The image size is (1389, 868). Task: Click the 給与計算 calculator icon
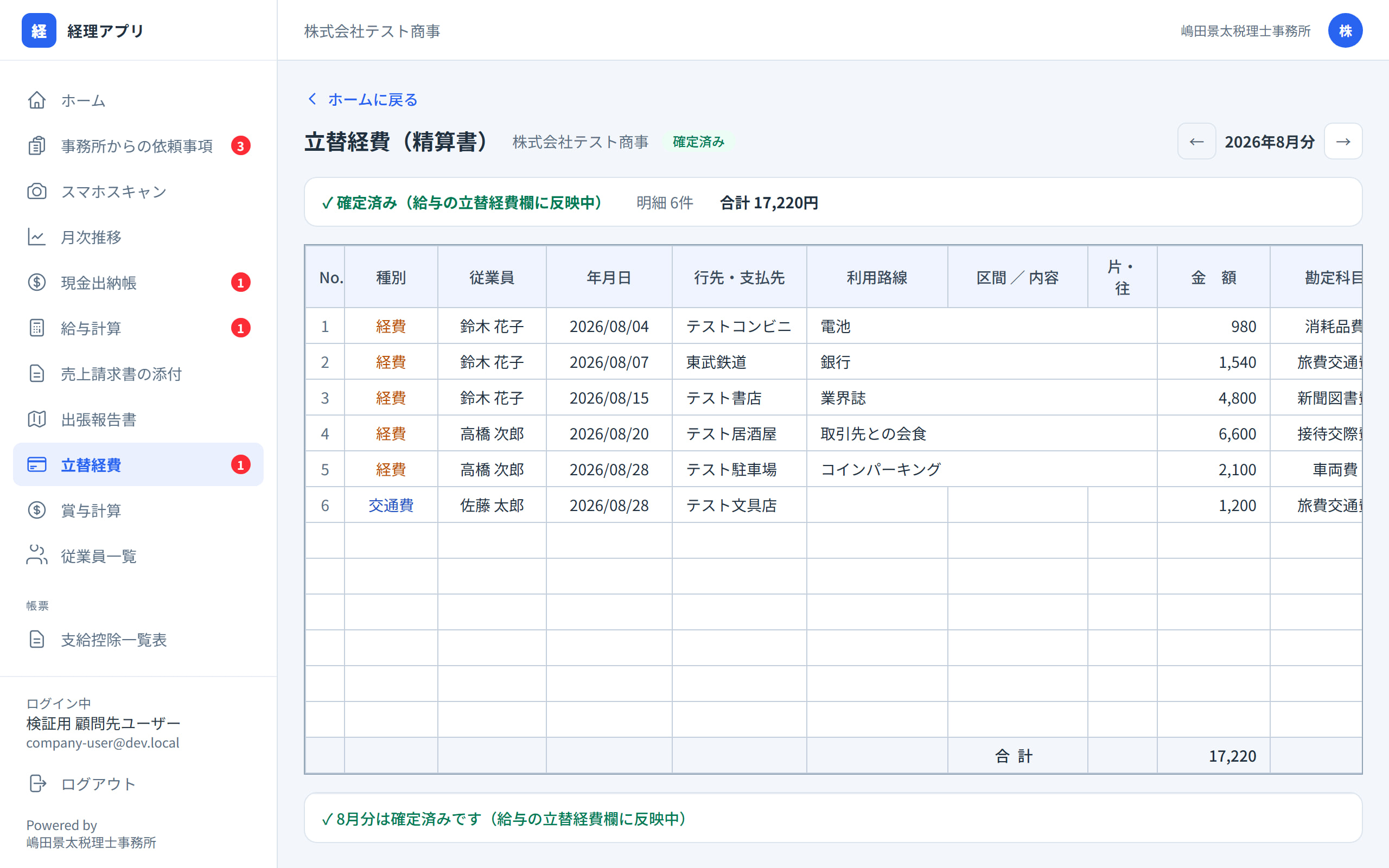(x=37, y=328)
